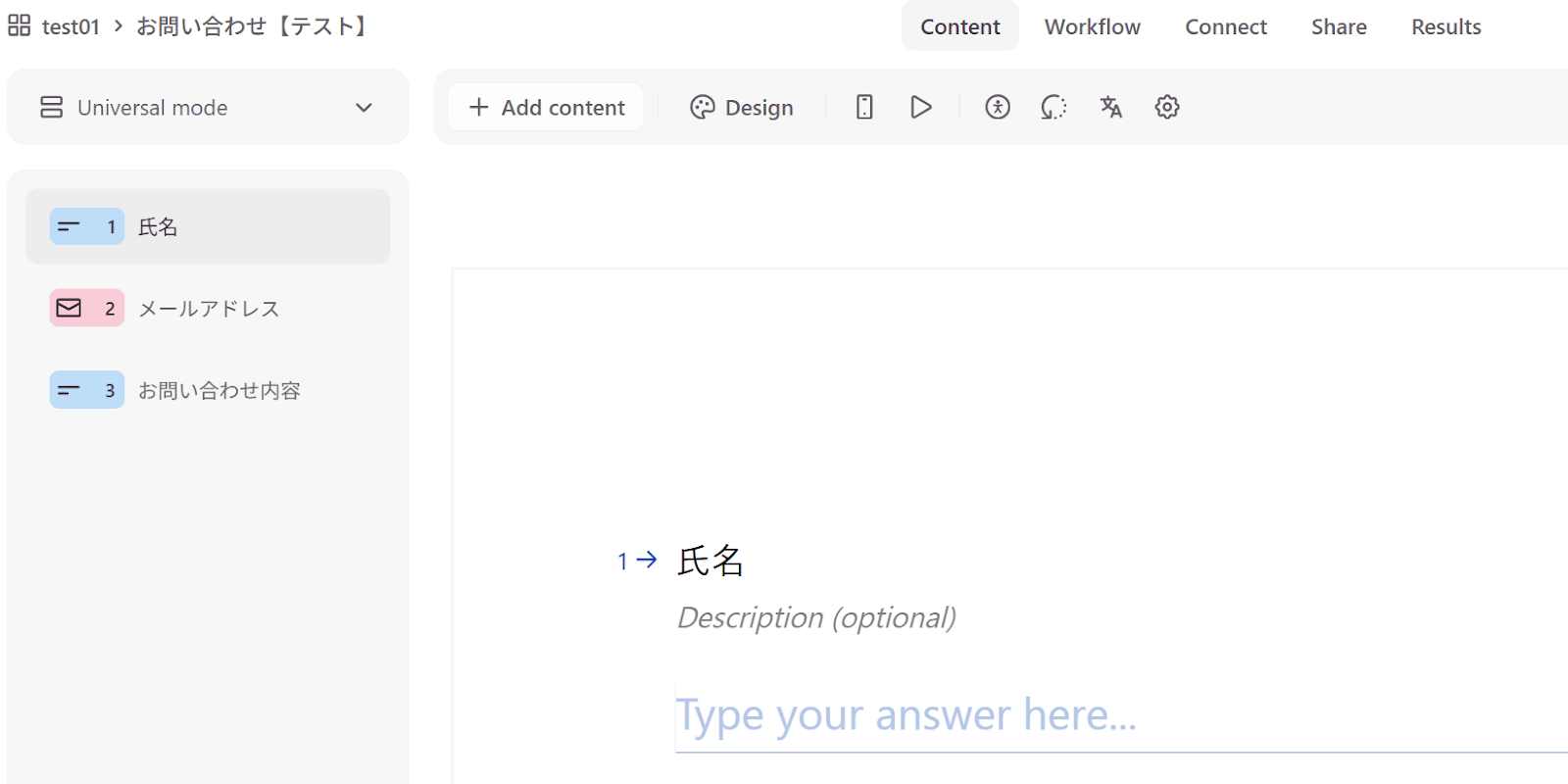Switch to the Content tab
The width and height of the screenshot is (1568, 784).
coord(960,26)
